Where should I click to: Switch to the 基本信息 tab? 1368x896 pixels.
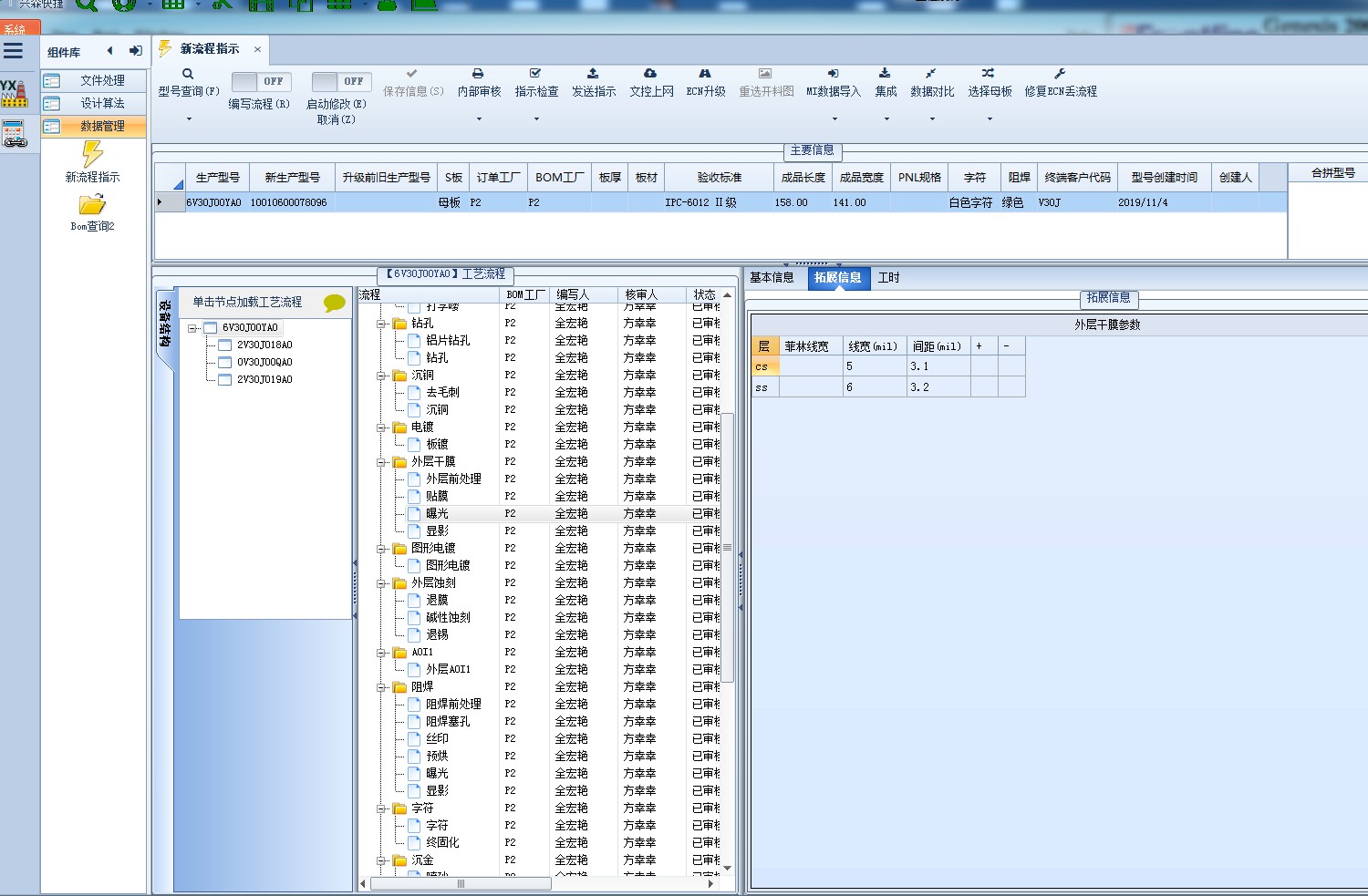[772, 278]
